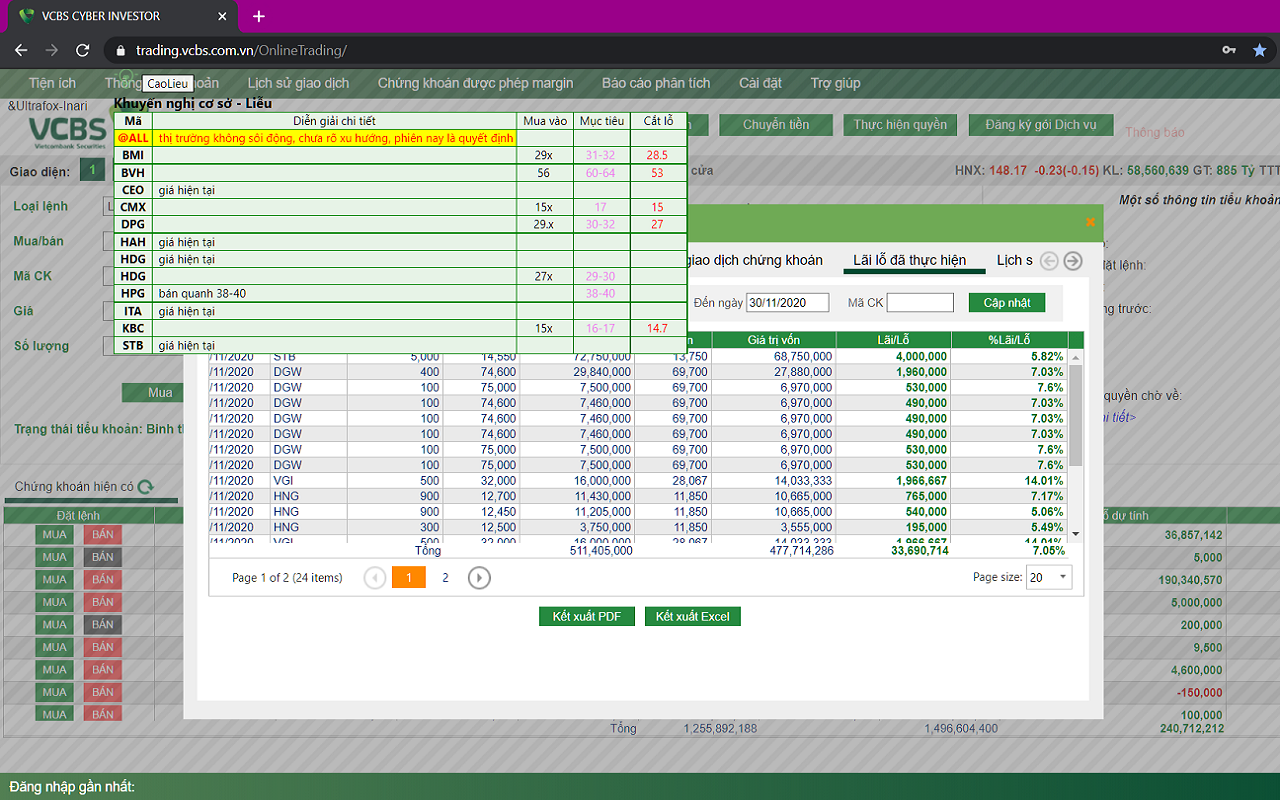Click BÁN in the 36,857,142 row
The image size is (1280, 800).
pyautogui.click(x=102, y=535)
